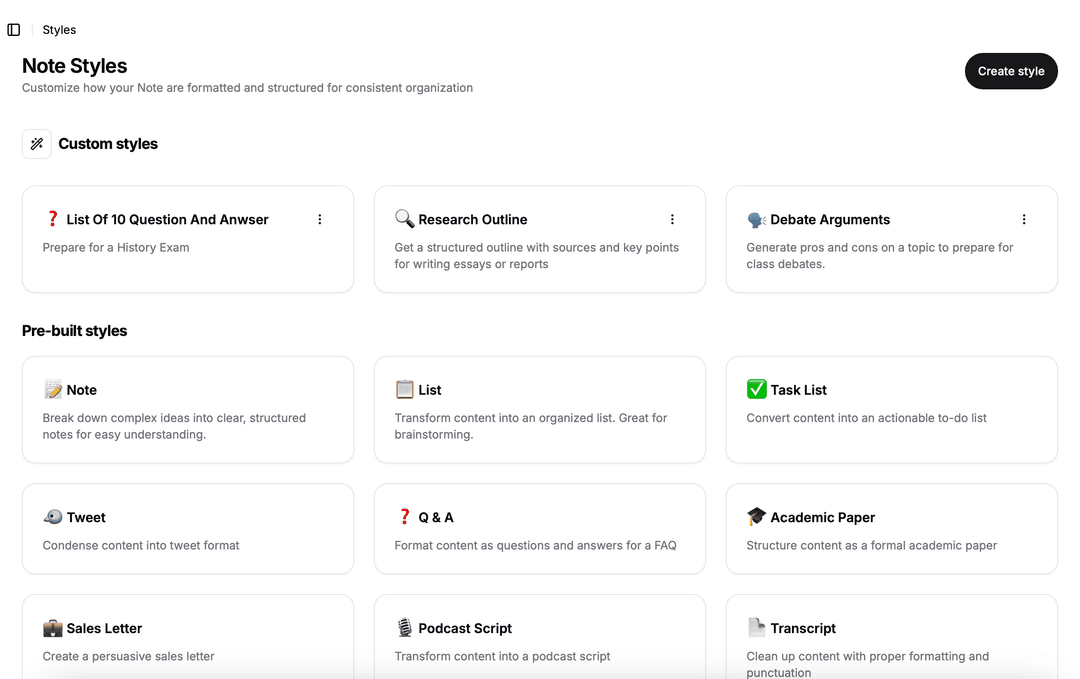The height and width of the screenshot is (679, 1080).
Task: Open the Note pre-built style card
Action: [x=188, y=410]
